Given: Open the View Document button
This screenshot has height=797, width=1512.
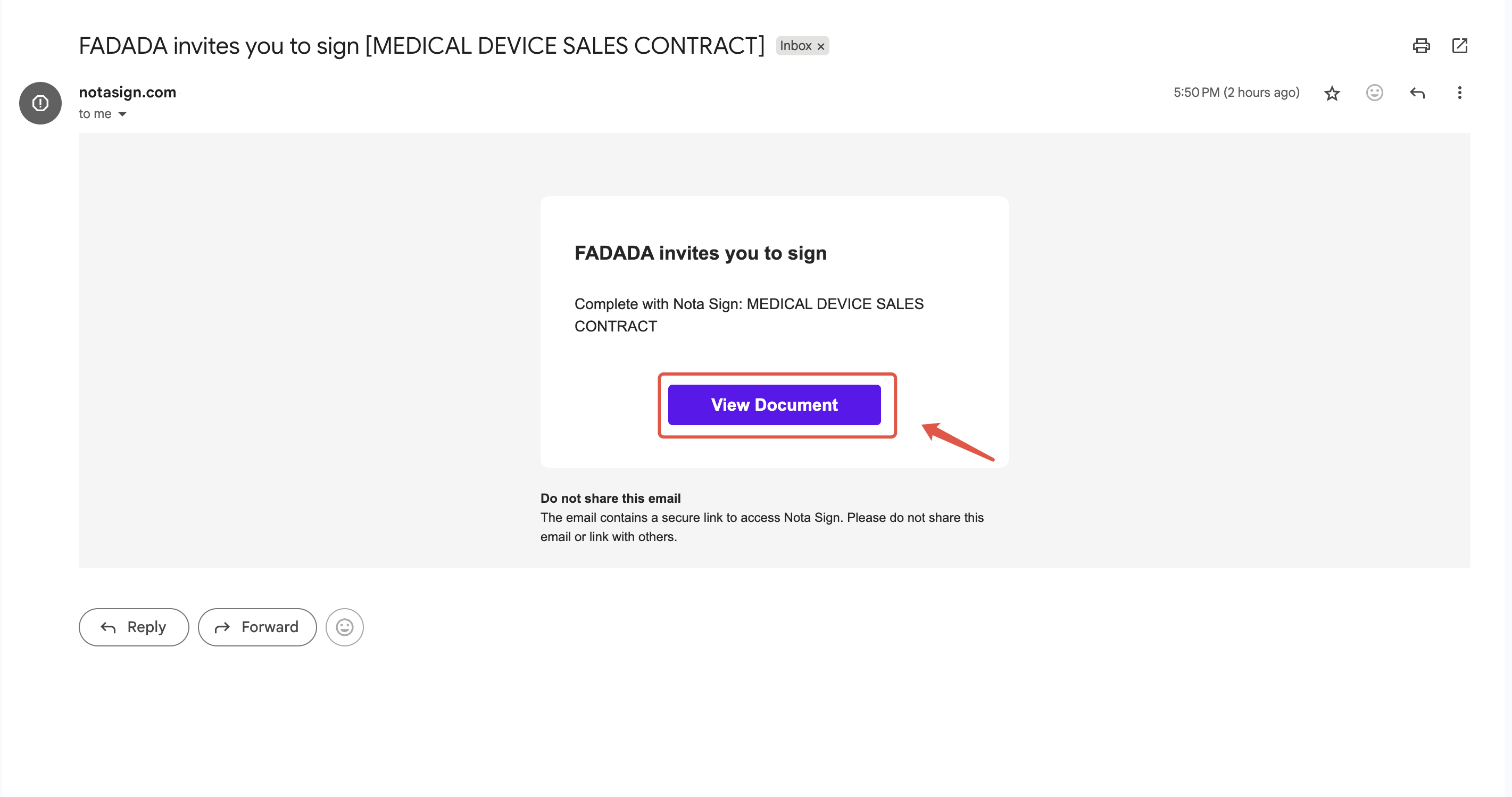Looking at the screenshot, I should (x=774, y=404).
